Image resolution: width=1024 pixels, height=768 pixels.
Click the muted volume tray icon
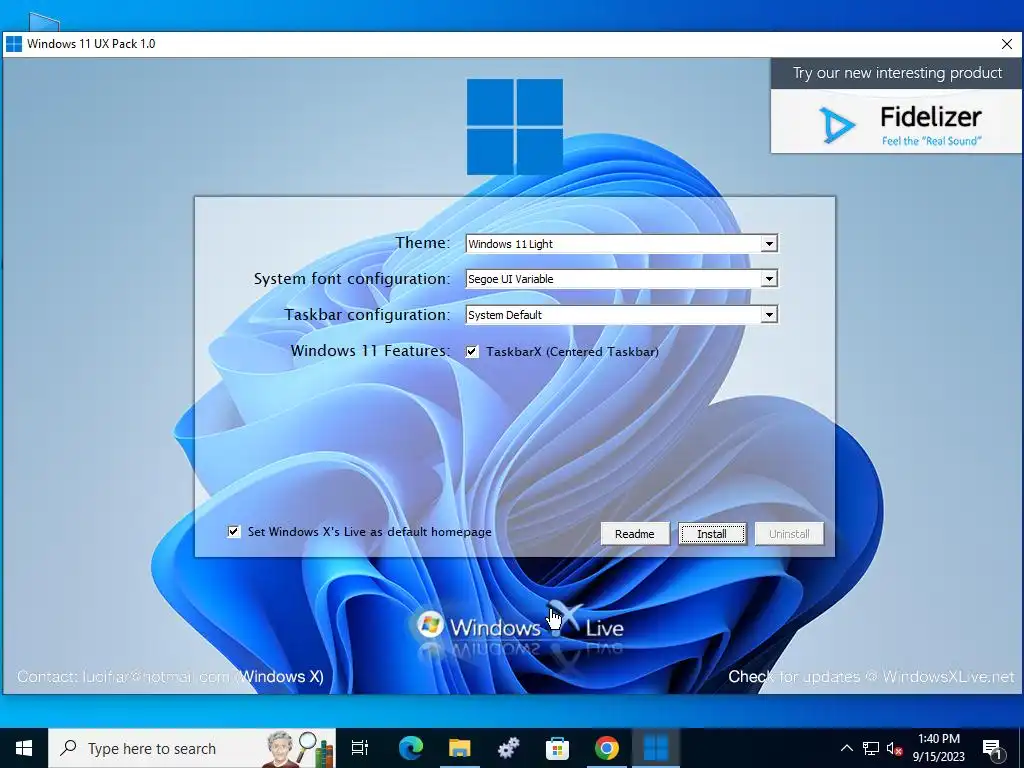pos(895,748)
